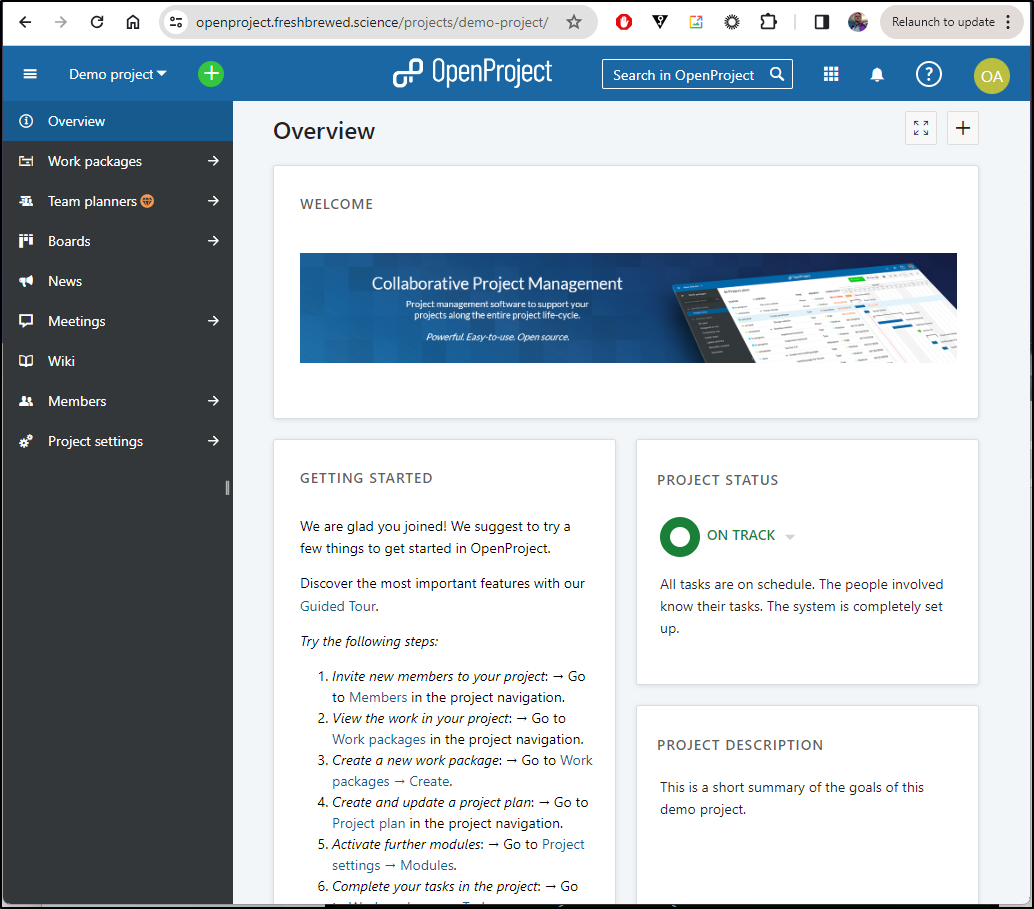The image size is (1034, 909).
Task: Click Relaunch to update button
Action: point(943,22)
